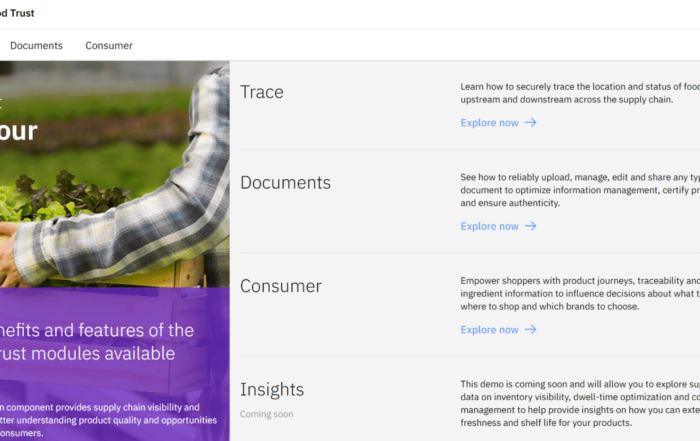Click the Consumer description about empowering shoppers
The image size is (700, 441).
pyautogui.click(x=580, y=293)
